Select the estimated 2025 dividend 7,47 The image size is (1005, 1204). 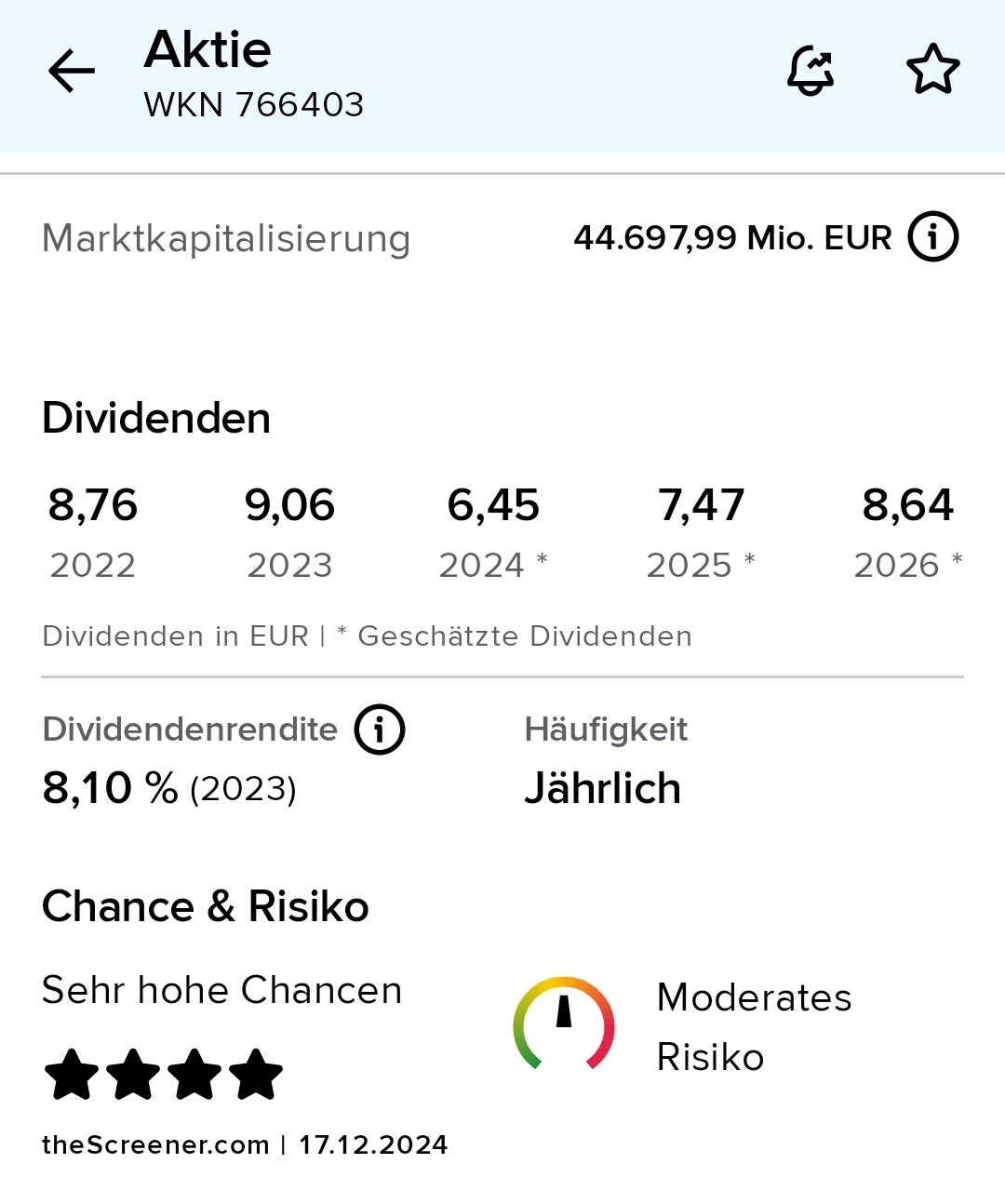click(x=701, y=505)
